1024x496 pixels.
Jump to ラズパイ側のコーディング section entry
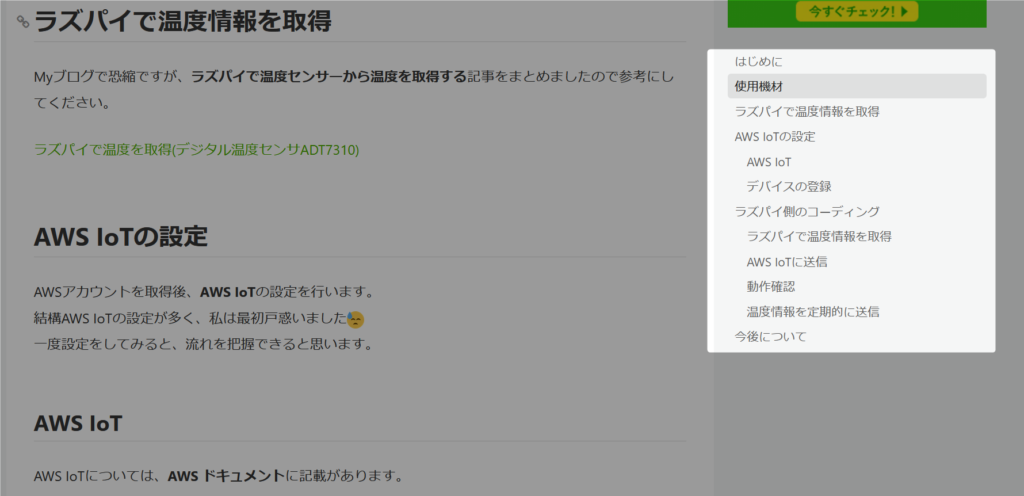coord(807,211)
